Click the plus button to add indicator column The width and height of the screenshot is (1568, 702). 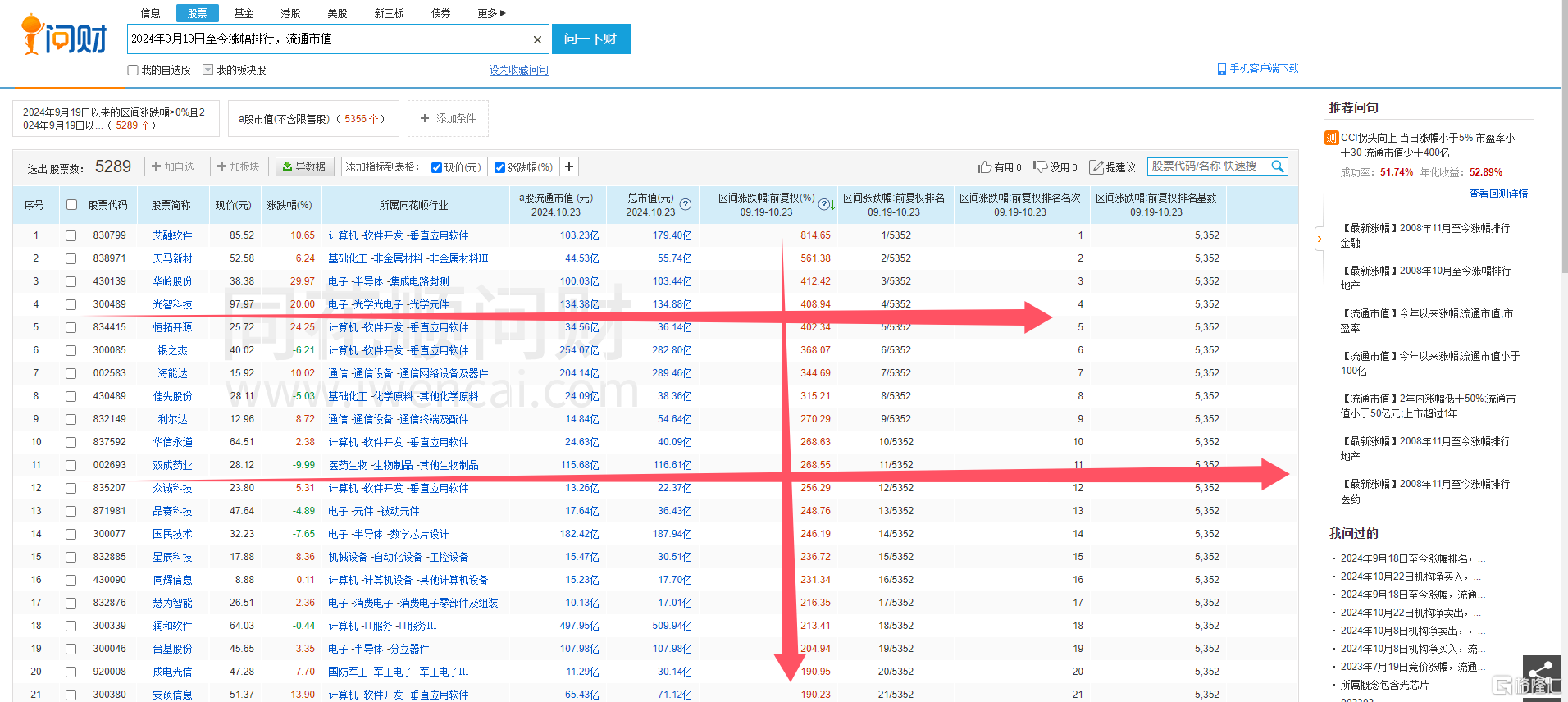point(569,166)
